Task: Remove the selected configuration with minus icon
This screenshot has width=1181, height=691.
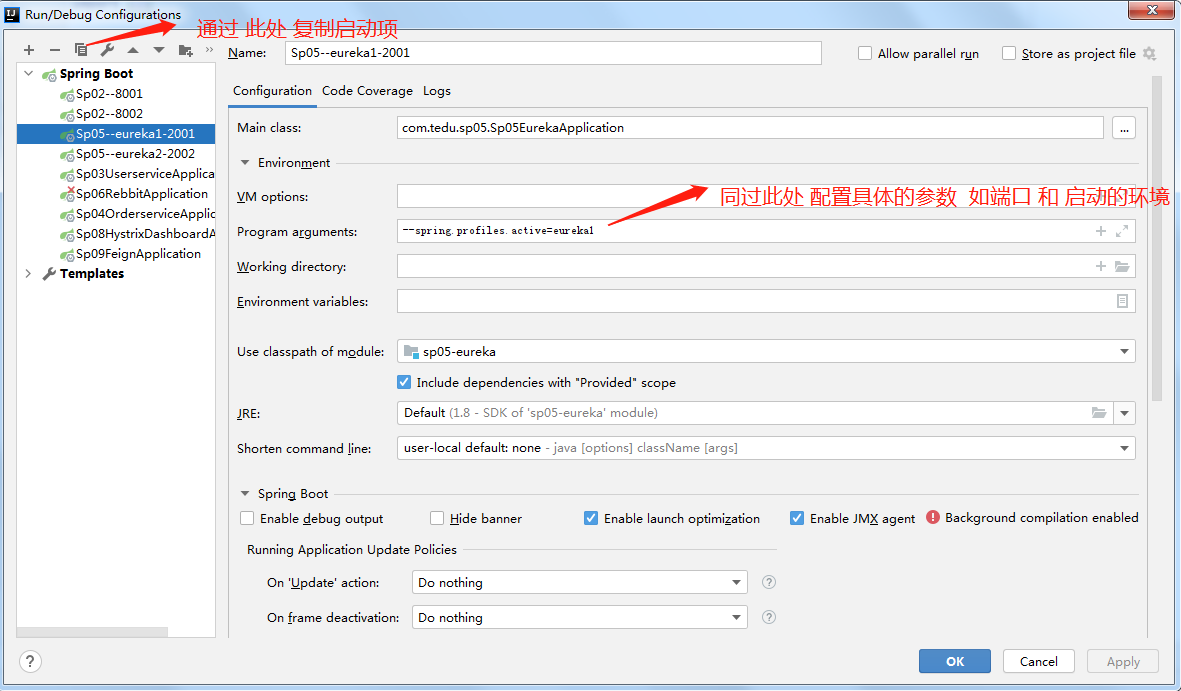Action: 54,50
